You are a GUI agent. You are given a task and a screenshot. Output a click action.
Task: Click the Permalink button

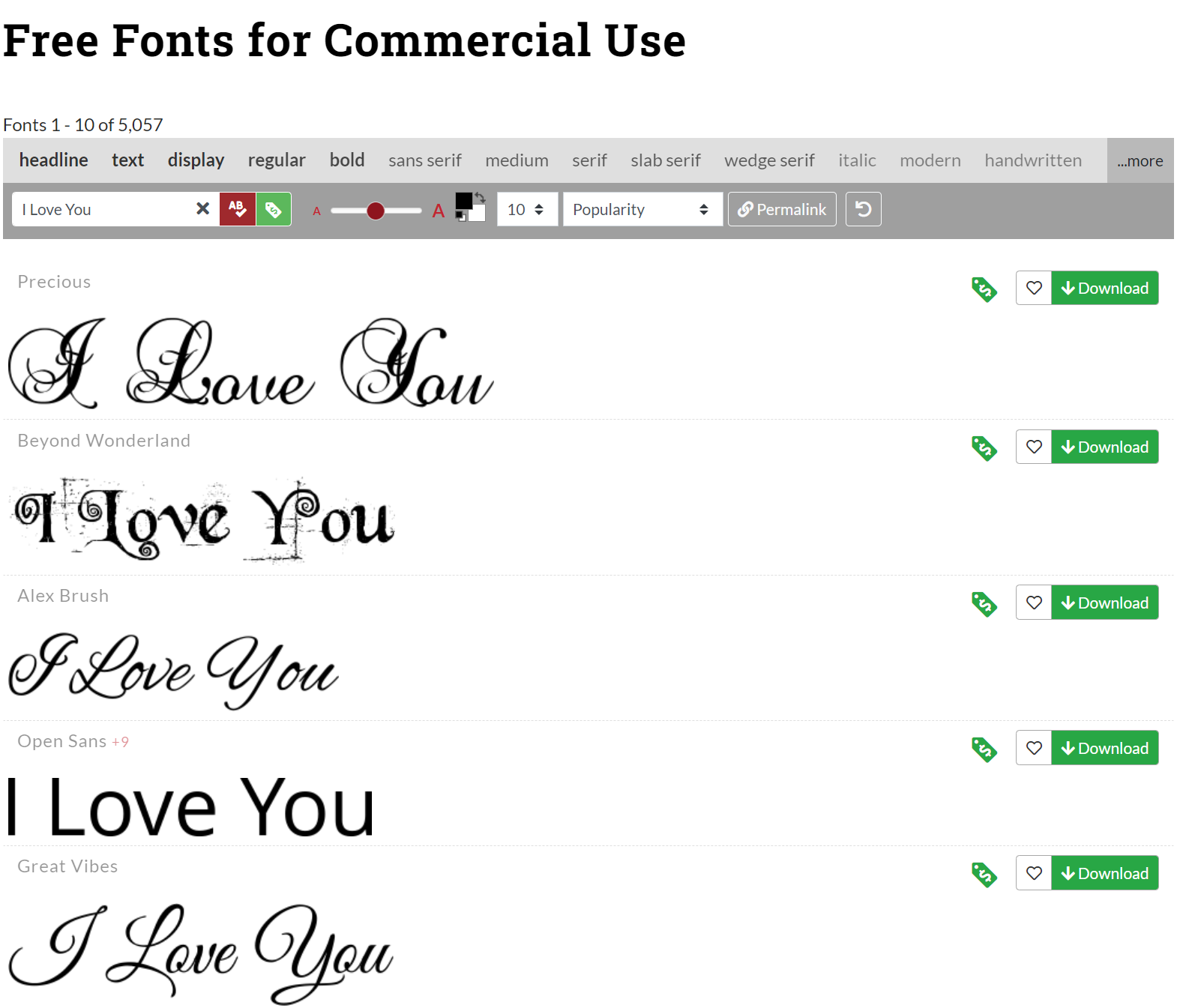[782, 209]
